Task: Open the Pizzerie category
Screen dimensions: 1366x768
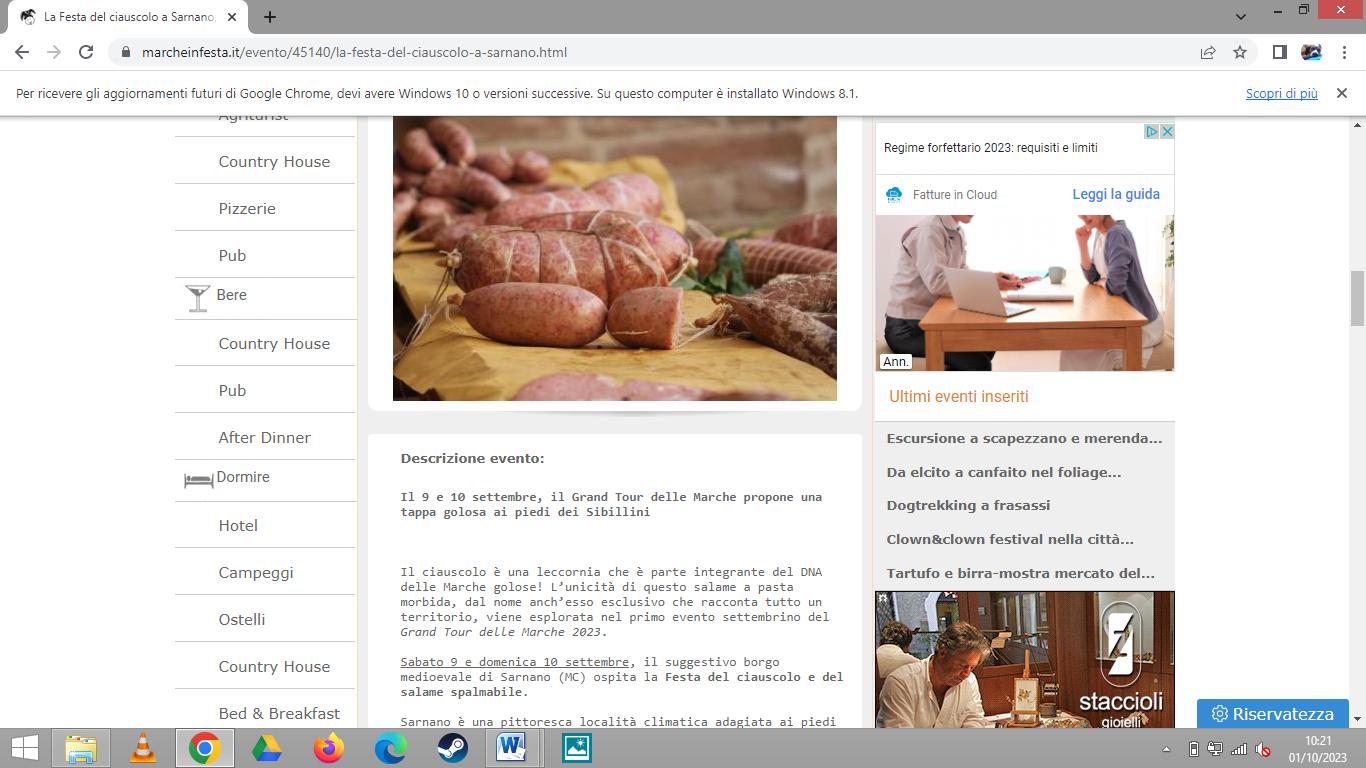Action: [x=247, y=209]
